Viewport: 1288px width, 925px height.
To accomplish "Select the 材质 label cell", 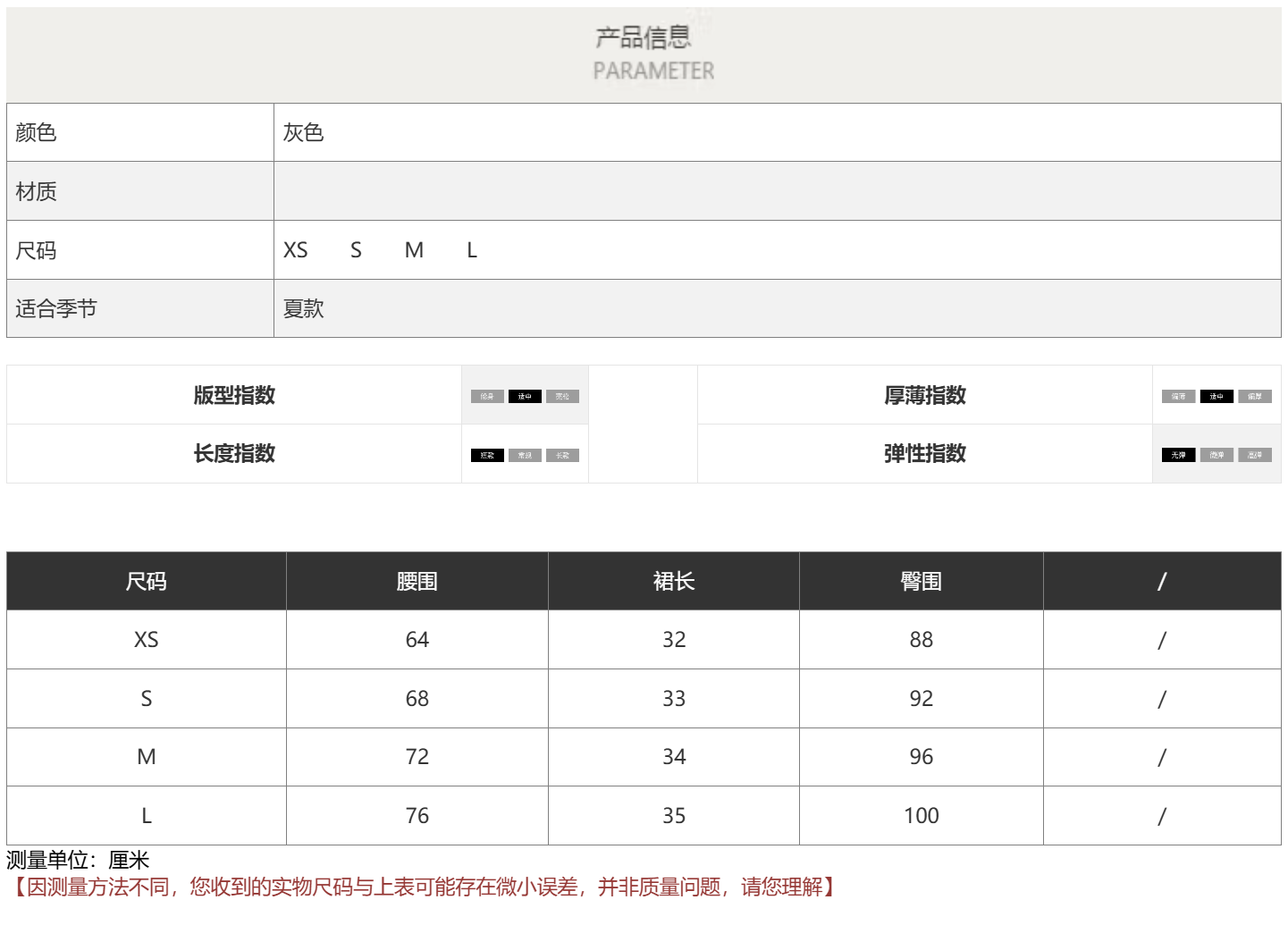I will pos(140,191).
